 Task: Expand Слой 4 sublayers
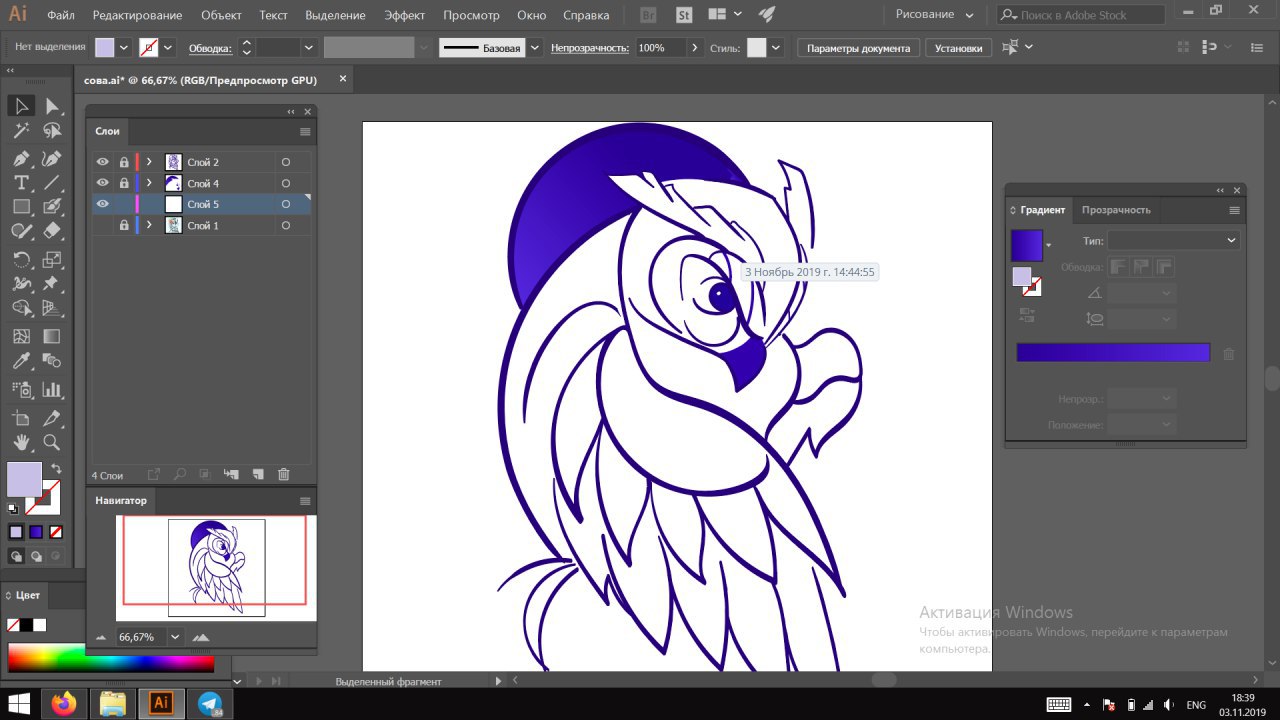(x=149, y=183)
